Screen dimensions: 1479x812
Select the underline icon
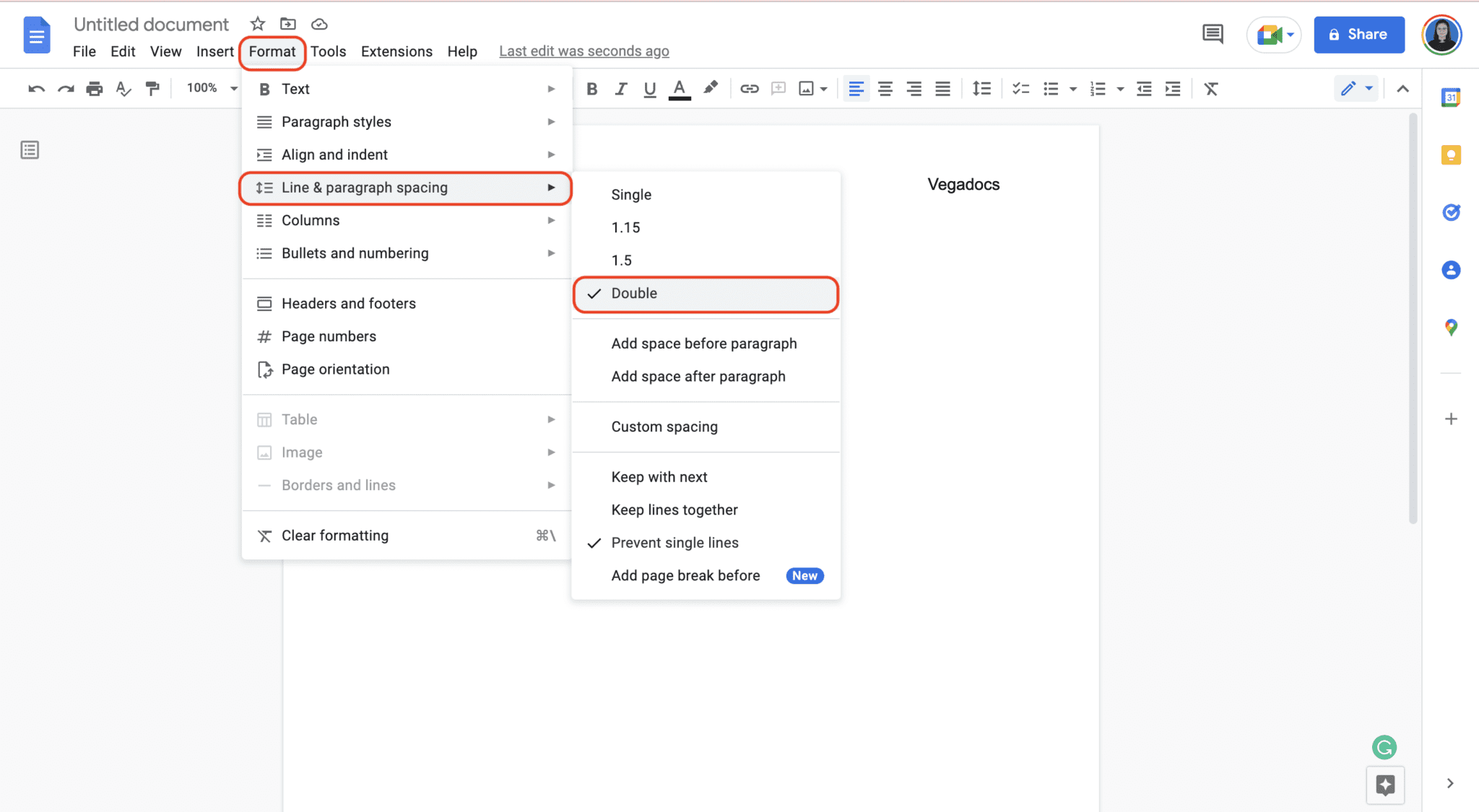click(x=649, y=88)
